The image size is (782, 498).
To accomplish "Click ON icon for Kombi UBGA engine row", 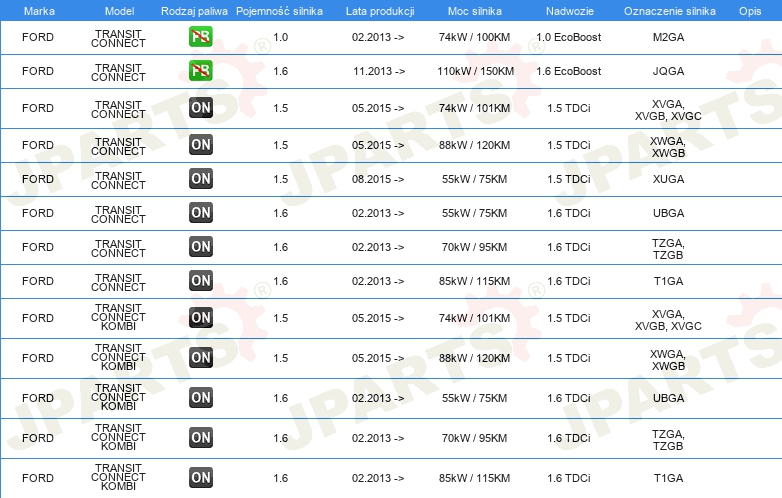I will [x=200, y=398].
